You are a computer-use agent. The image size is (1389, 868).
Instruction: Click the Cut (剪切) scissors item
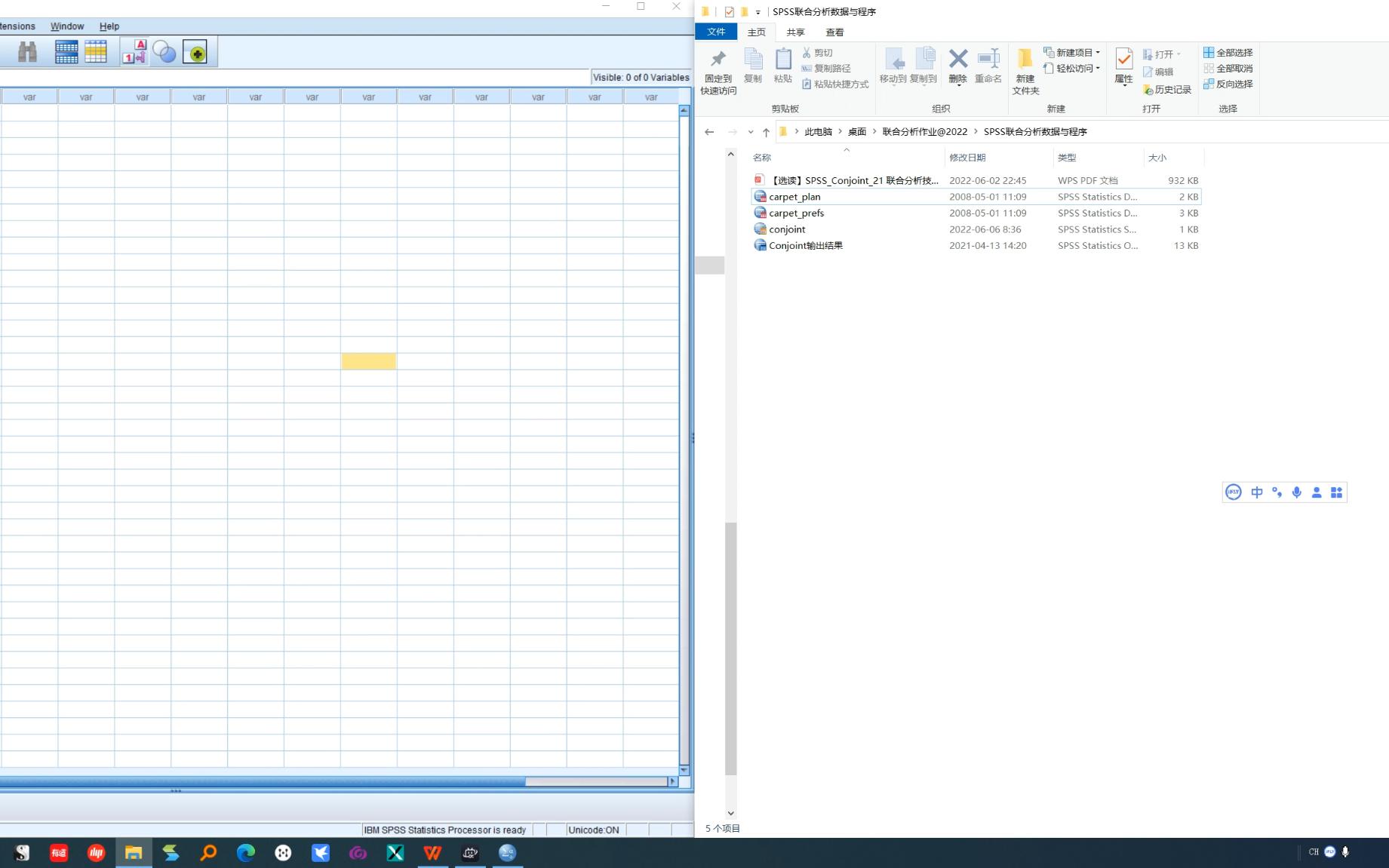818,53
